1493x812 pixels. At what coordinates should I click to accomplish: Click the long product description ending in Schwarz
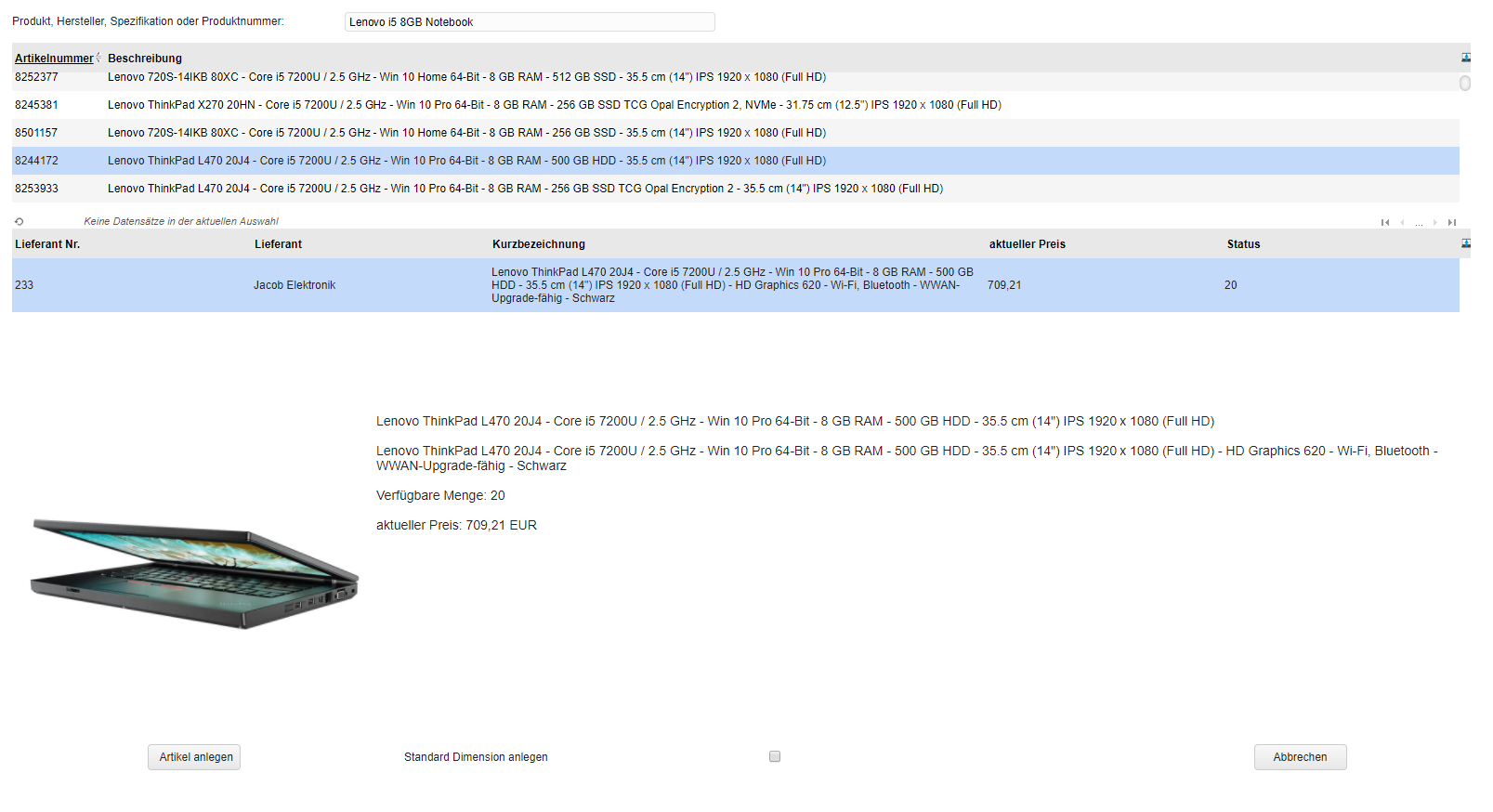[x=907, y=458]
